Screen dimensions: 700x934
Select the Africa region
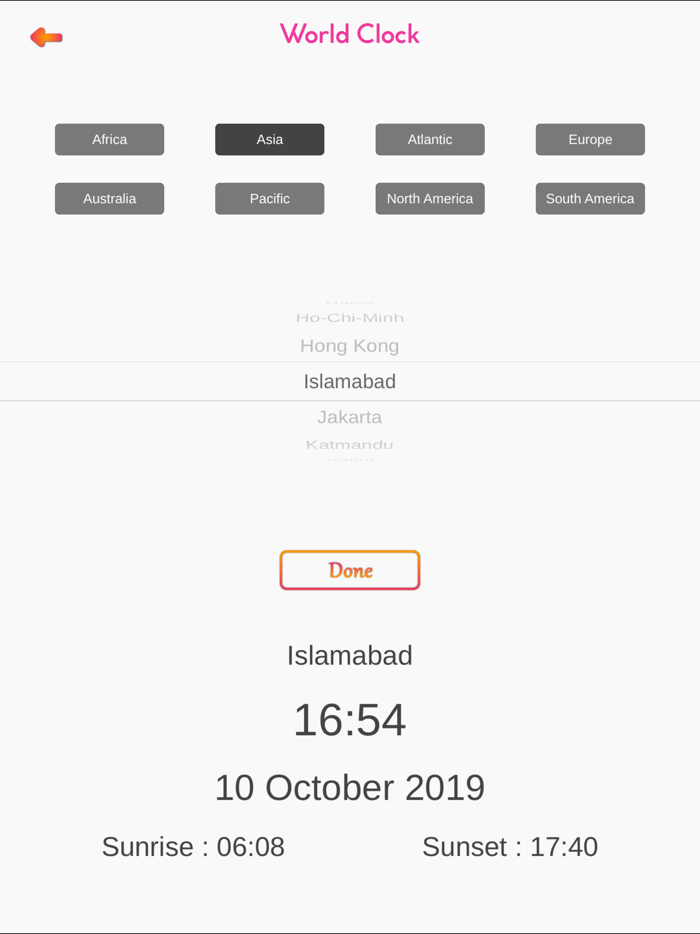click(109, 139)
